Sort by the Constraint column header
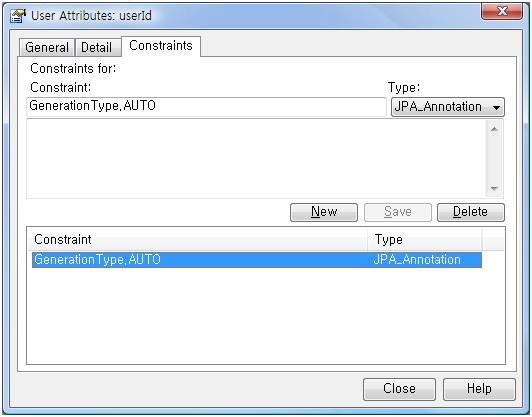The width and height of the screenshot is (532, 417). pos(197,240)
